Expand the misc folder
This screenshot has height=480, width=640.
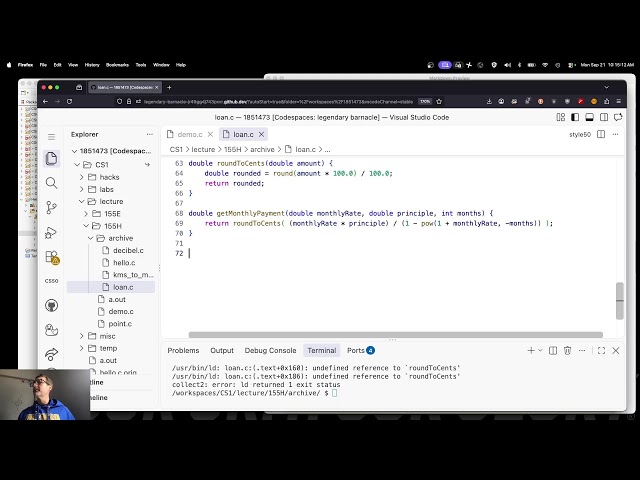click(x=82, y=336)
